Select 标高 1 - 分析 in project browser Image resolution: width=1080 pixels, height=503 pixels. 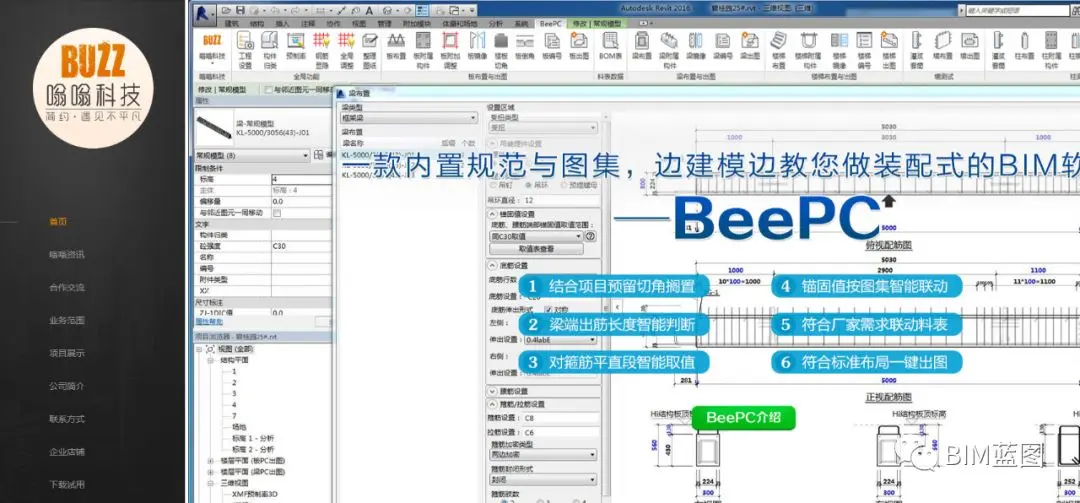(252, 438)
